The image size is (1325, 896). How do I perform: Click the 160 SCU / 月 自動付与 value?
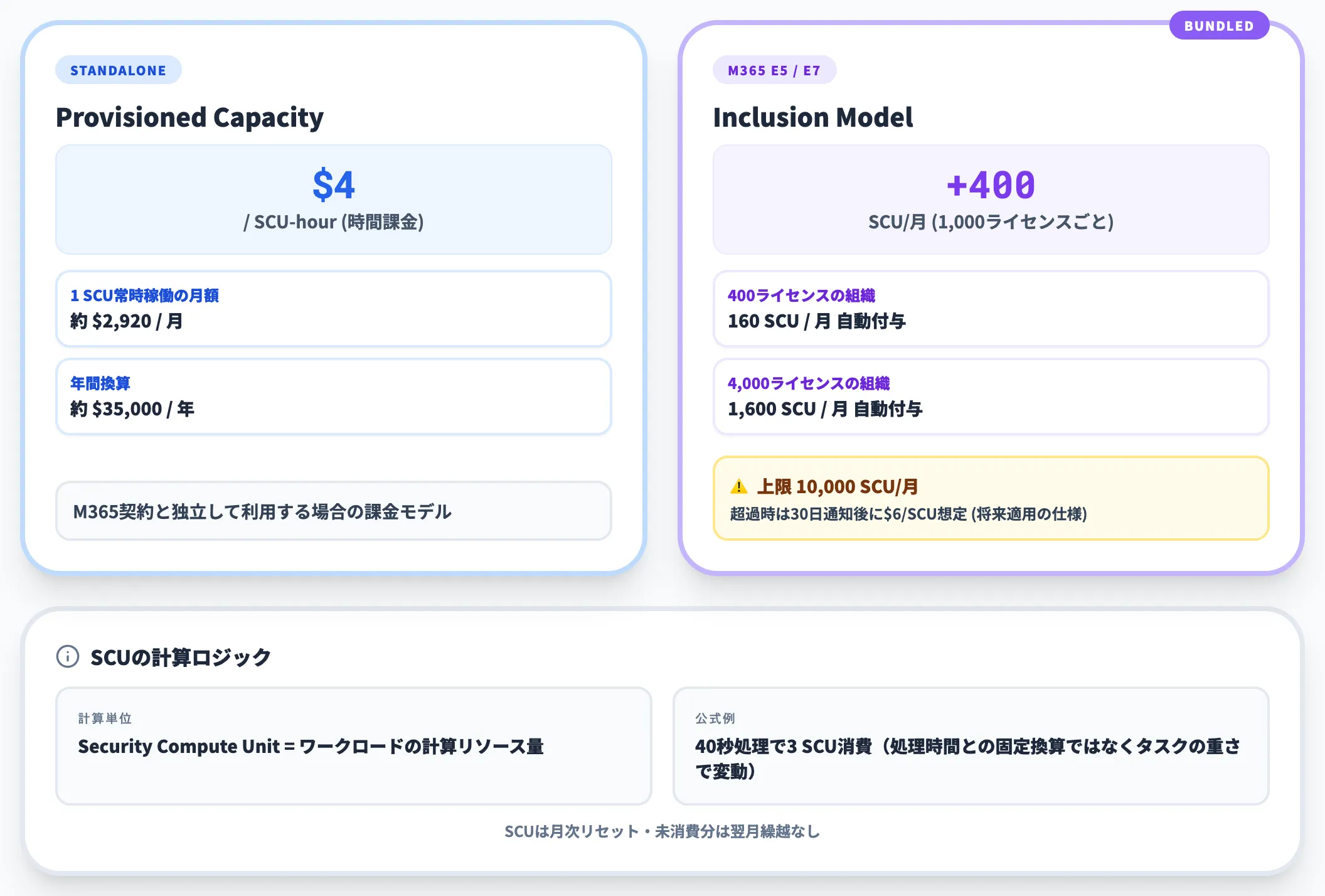pos(817,321)
